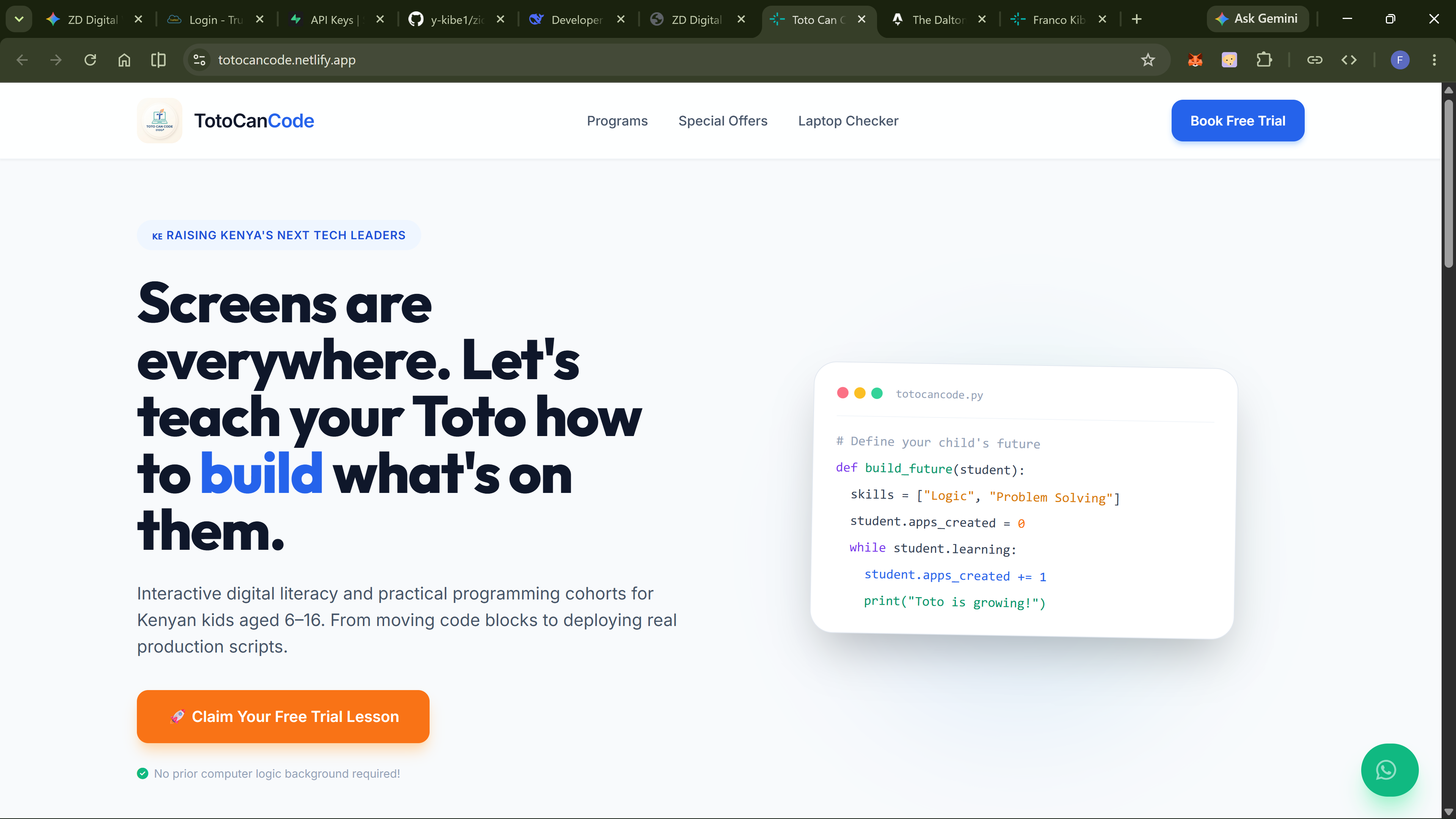Click the Raising Kenya's Next Tech Leaders badge
The height and width of the screenshot is (819, 1456).
[279, 235]
